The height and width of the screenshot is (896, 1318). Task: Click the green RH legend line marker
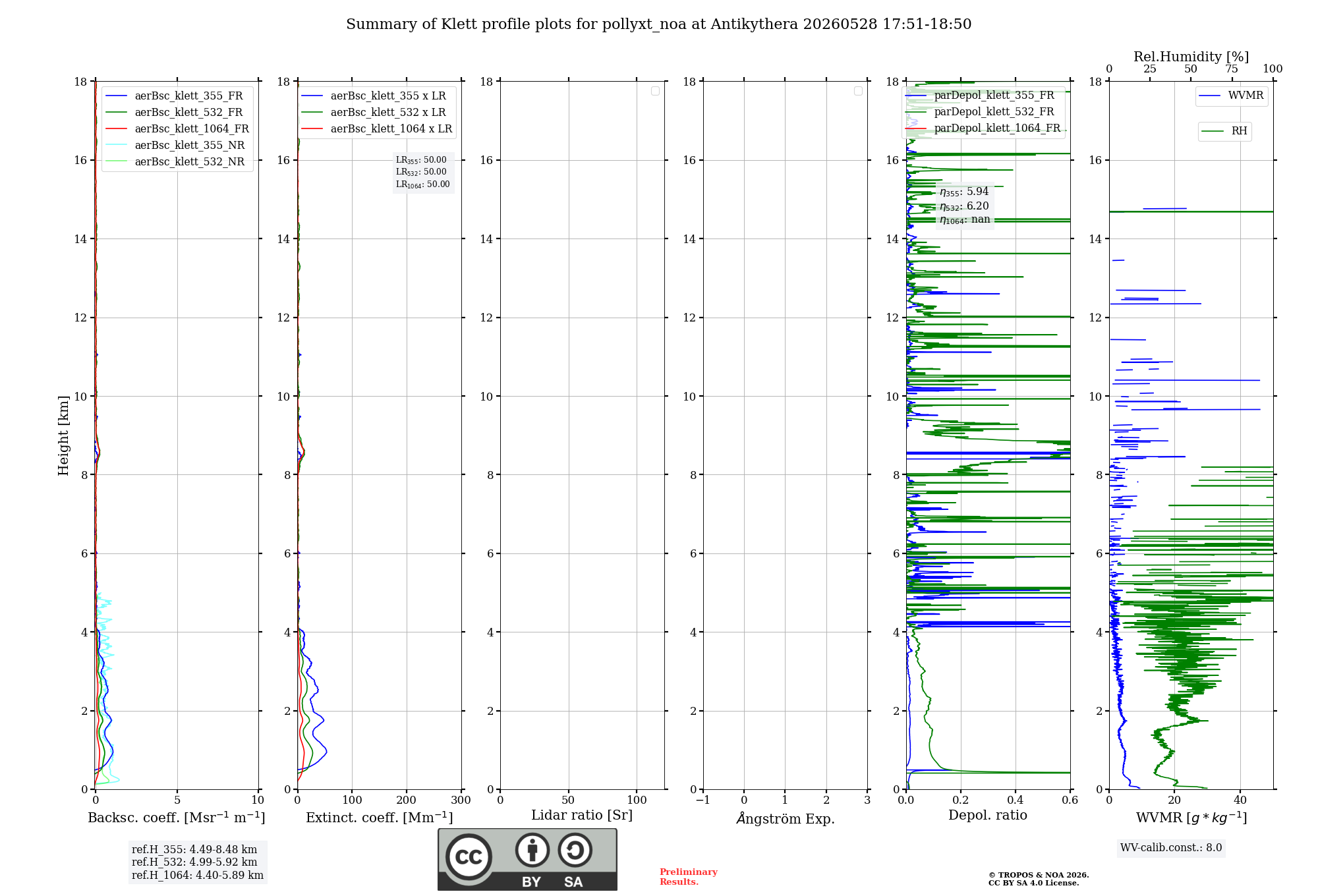coord(1213,131)
